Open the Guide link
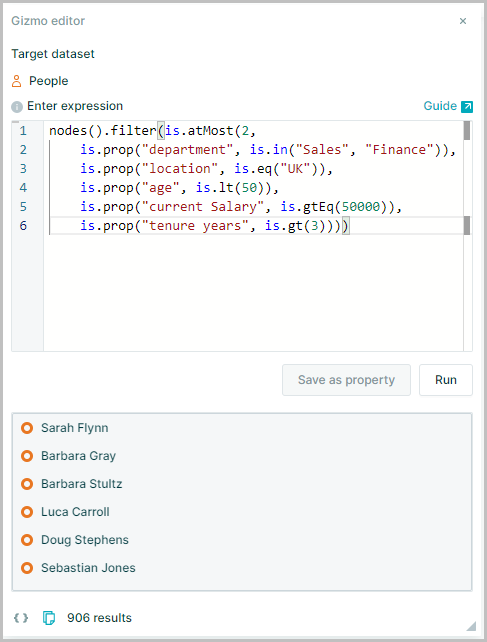 click(x=440, y=106)
